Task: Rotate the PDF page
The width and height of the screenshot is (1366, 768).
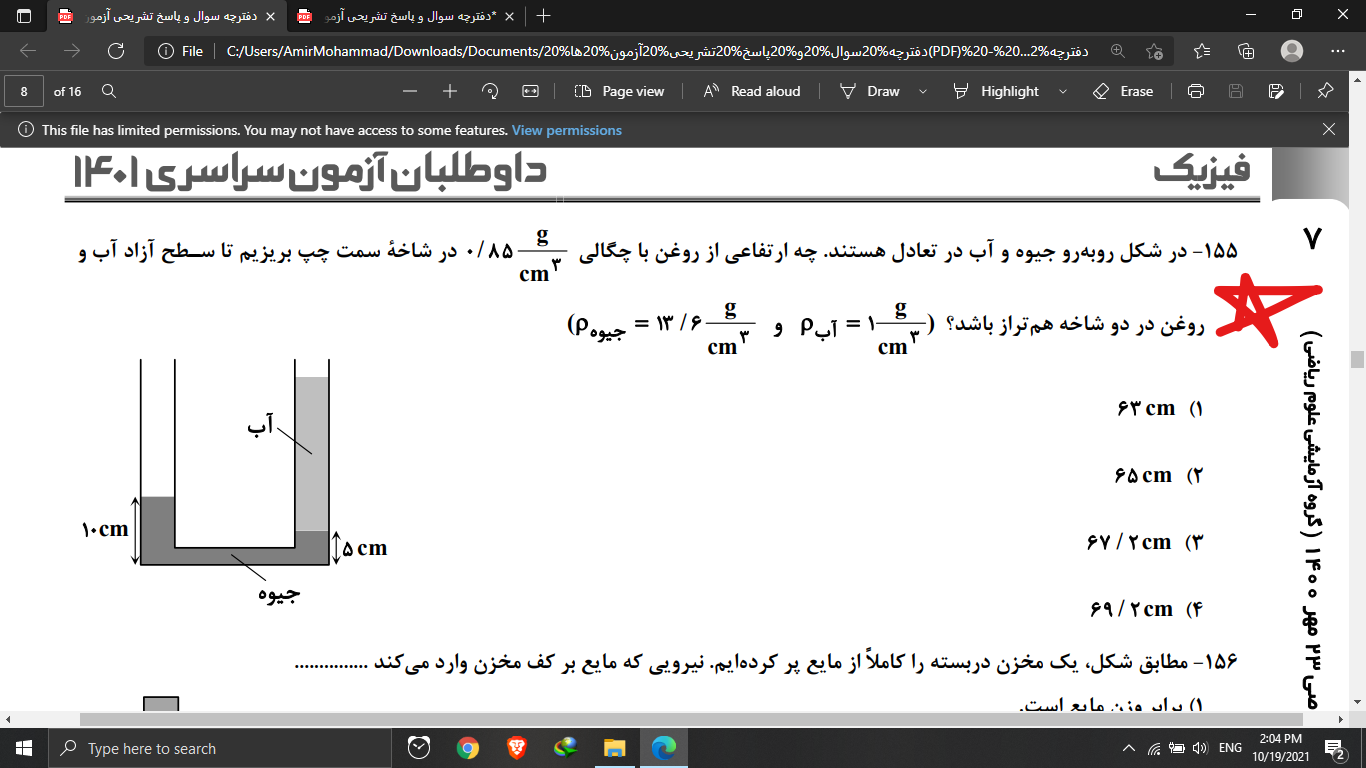Action: (490, 91)
